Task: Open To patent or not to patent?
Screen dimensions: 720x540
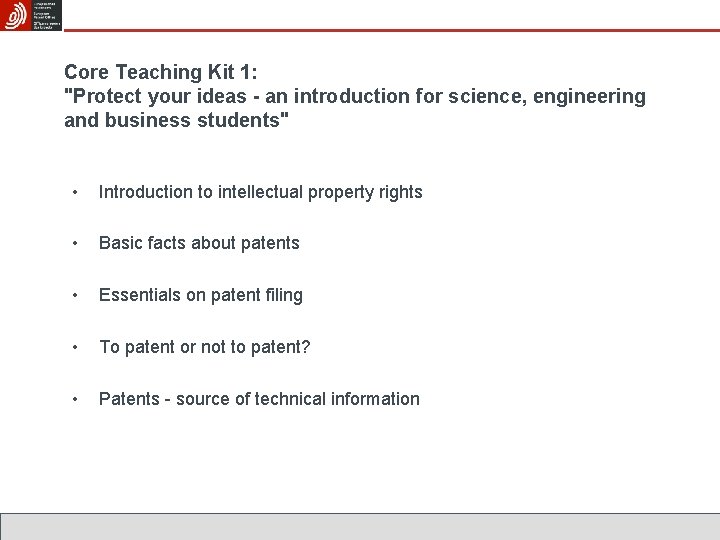Action: click(x=205, y=347)
